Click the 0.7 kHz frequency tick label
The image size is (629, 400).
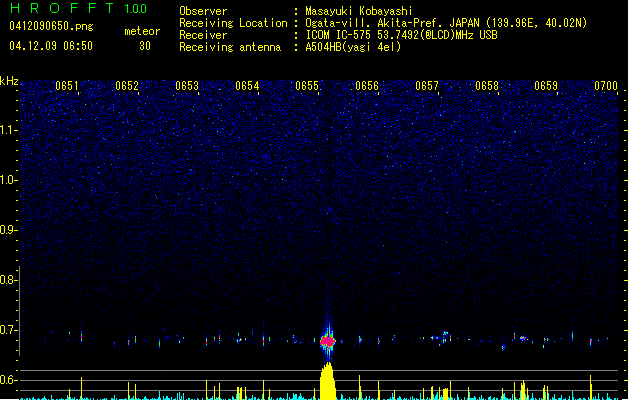coord(8,330)
